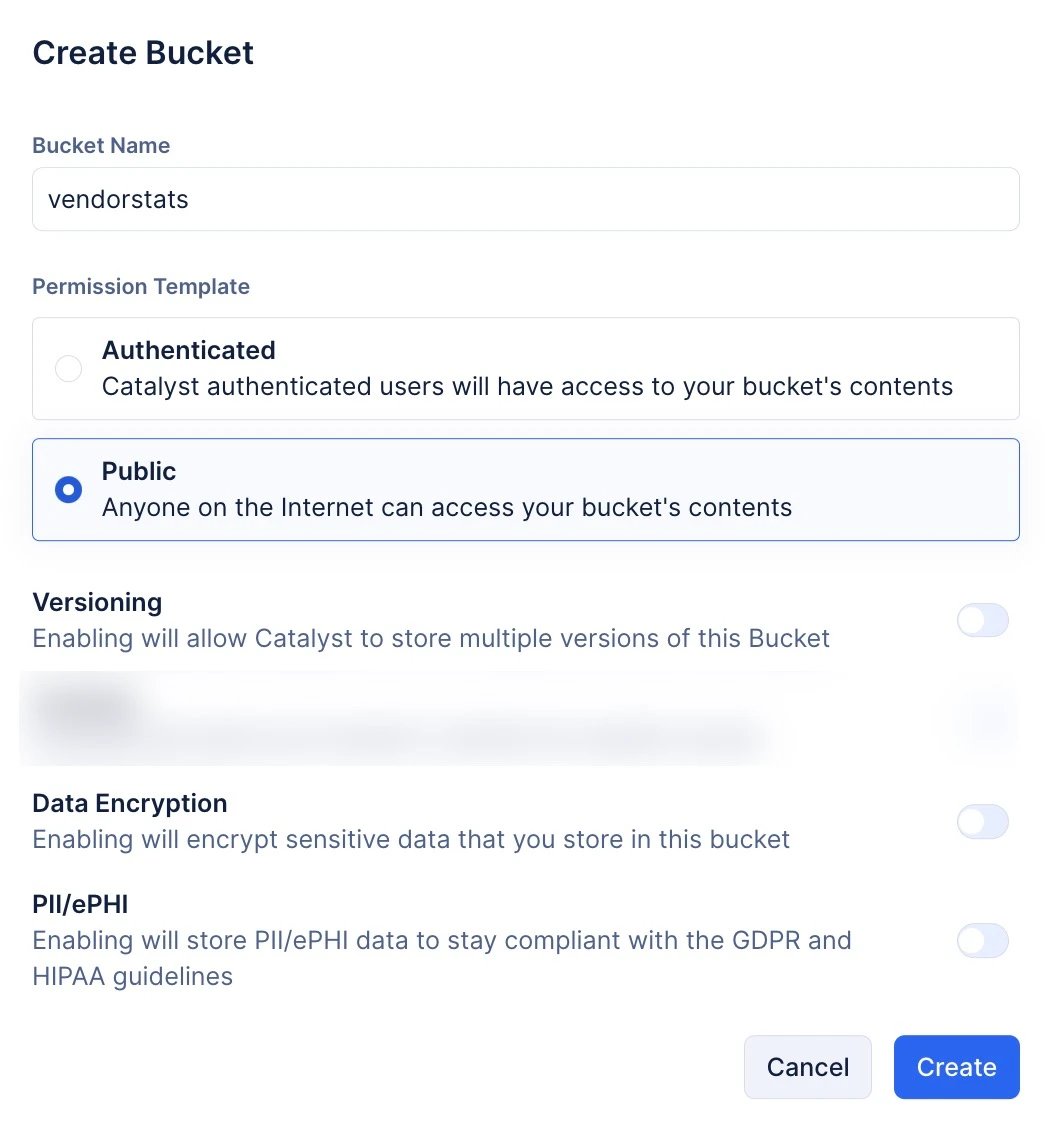
Task: Enable the Versioning toggle switch
Action: pyautogui.click(x=982, y=620)
